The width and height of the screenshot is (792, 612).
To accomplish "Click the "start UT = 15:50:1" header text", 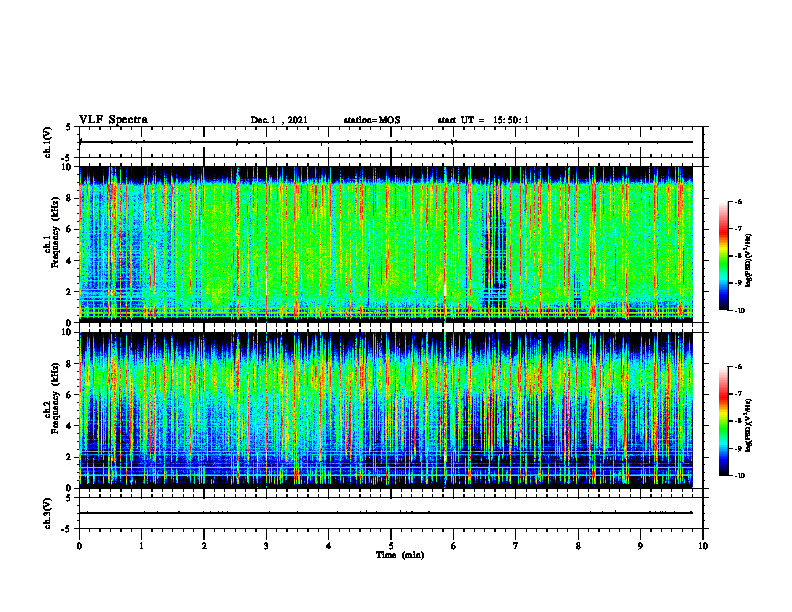I will [483, 120].
